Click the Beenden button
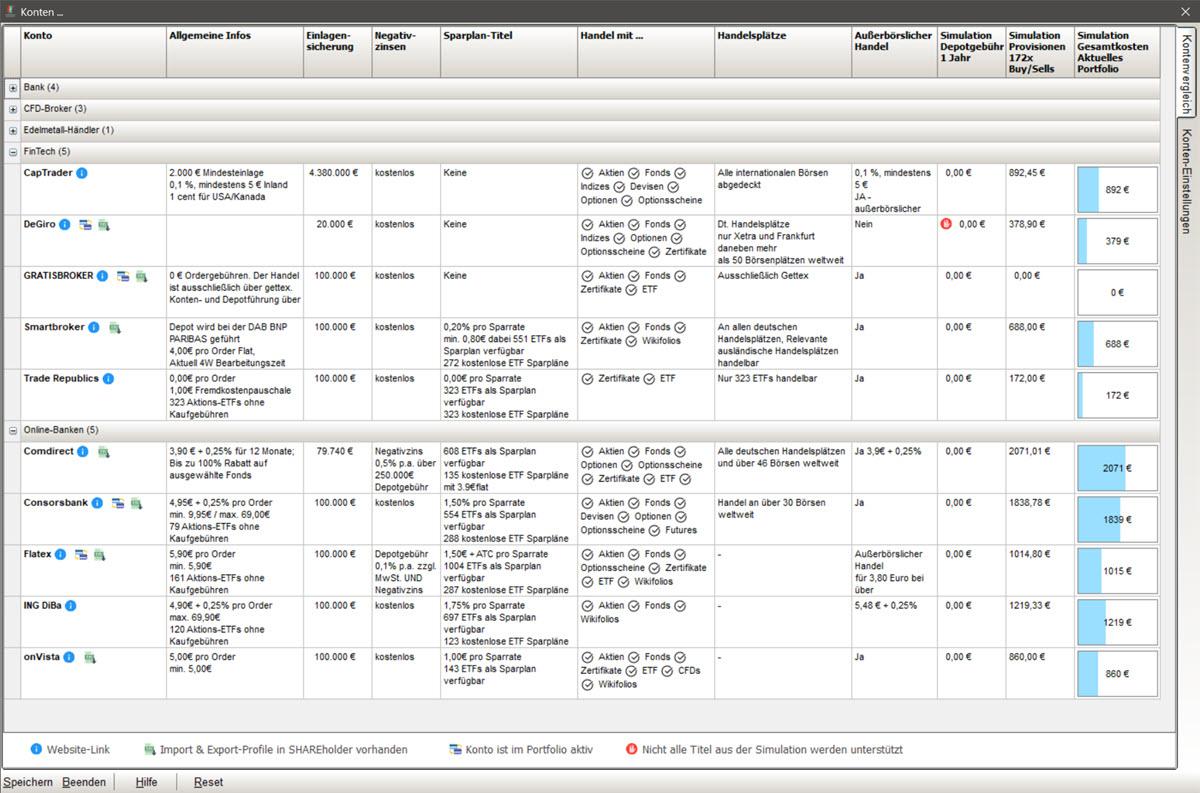The width and height of the screenshot is (1200, 793). 84,782
